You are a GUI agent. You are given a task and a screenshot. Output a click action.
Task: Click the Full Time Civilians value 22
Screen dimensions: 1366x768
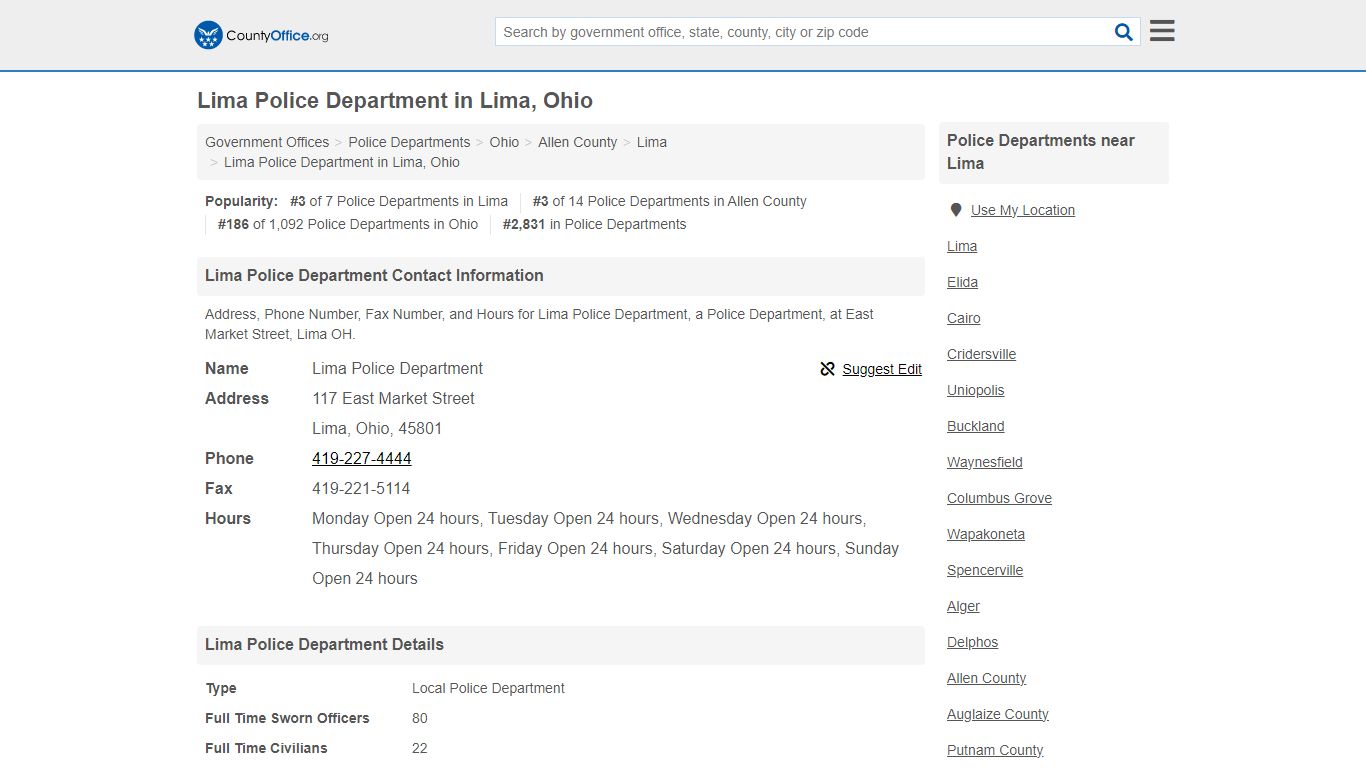[420, 748]
